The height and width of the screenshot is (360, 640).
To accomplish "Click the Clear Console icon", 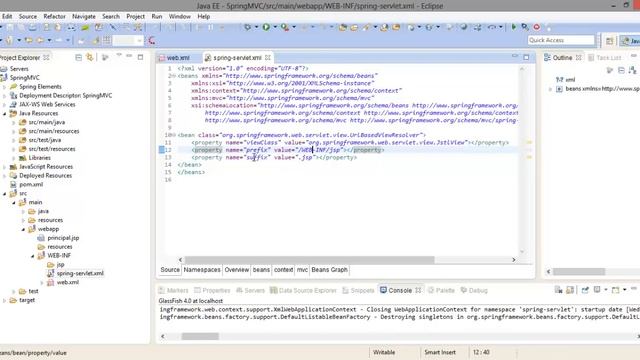I will (558, 290).
